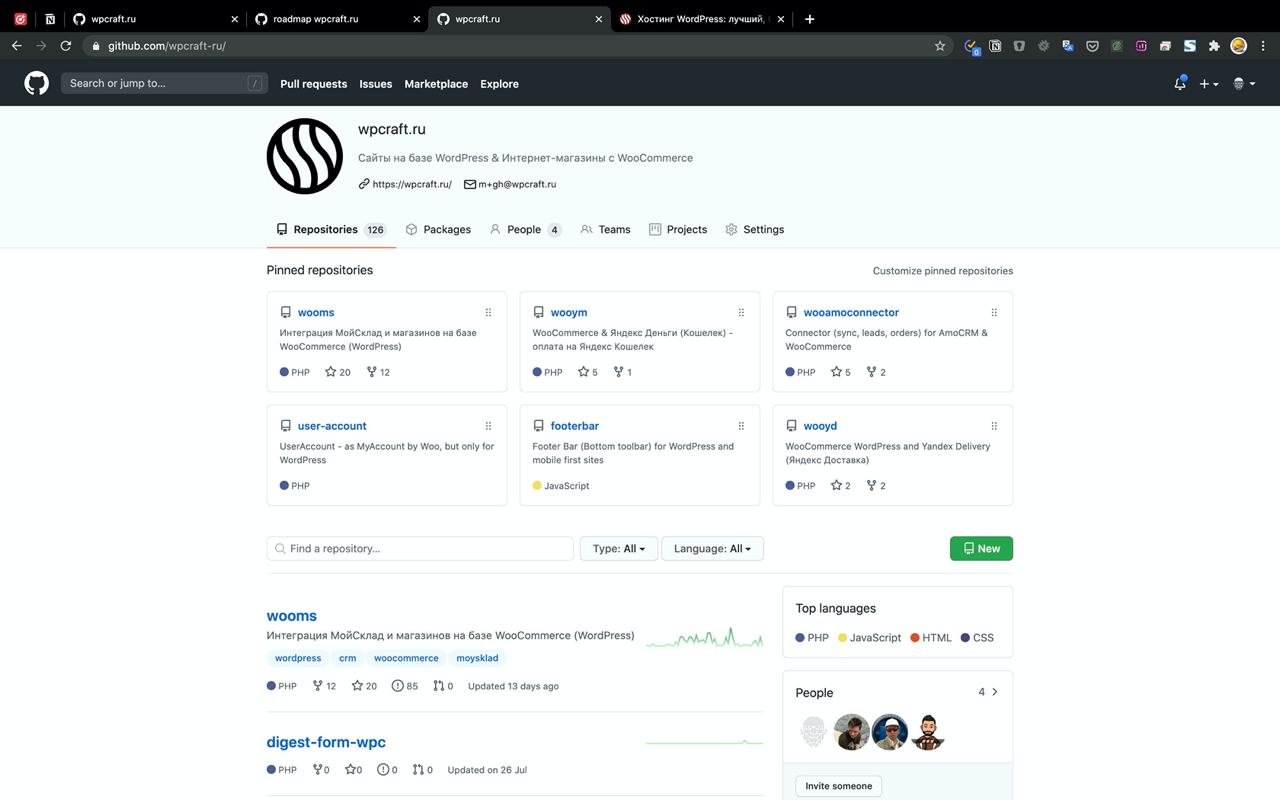Click the wpcraft.ru organization avatar
Viewport: 1280px width, 800px height.
pos(305,156)
